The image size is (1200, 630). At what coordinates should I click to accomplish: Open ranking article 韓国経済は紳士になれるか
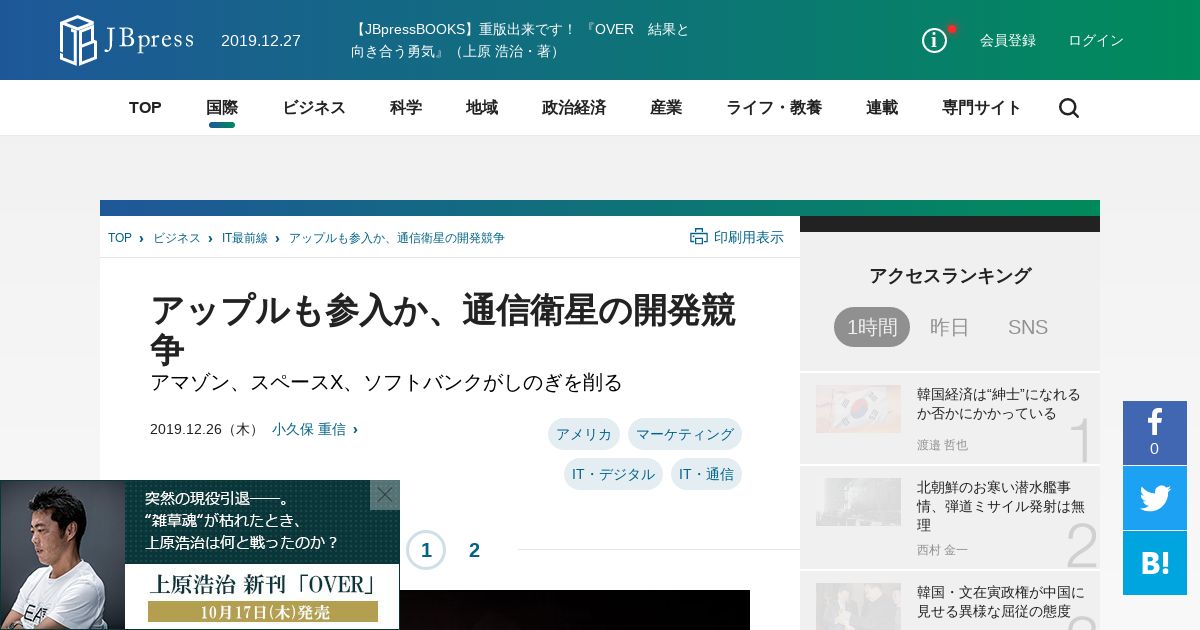coord(999,404)
